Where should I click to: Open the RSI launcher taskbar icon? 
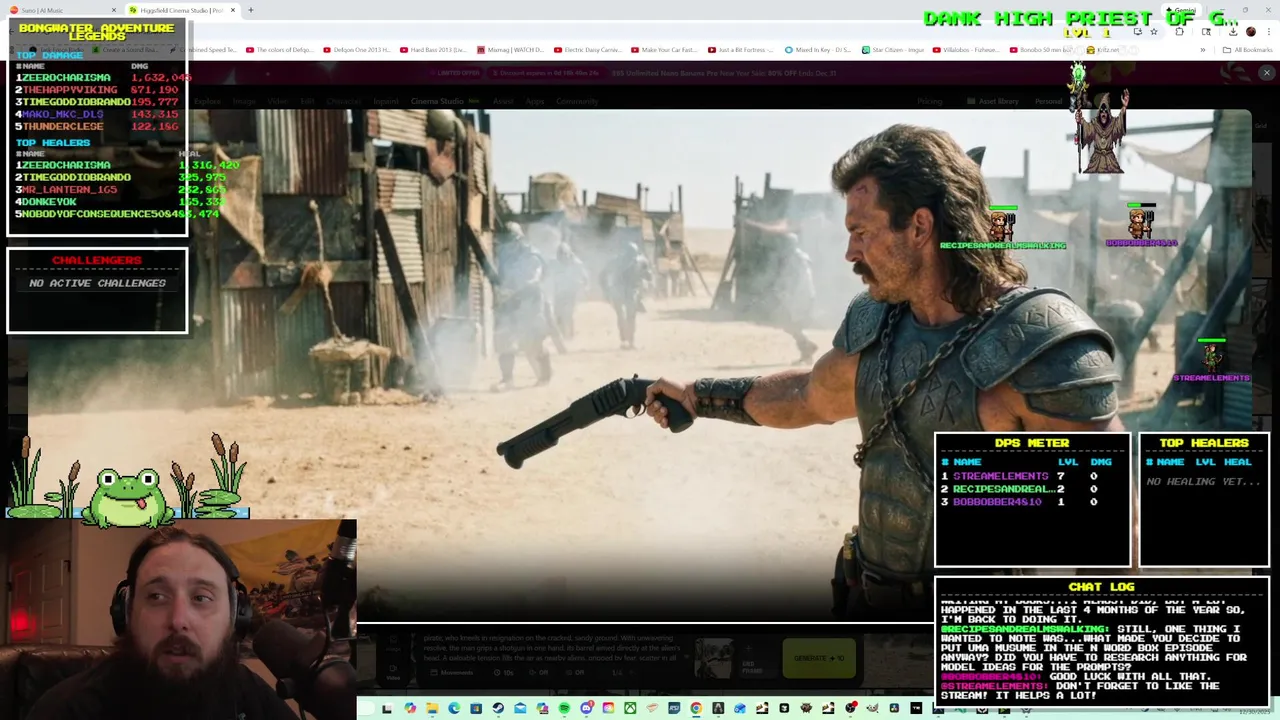[674, 708]
